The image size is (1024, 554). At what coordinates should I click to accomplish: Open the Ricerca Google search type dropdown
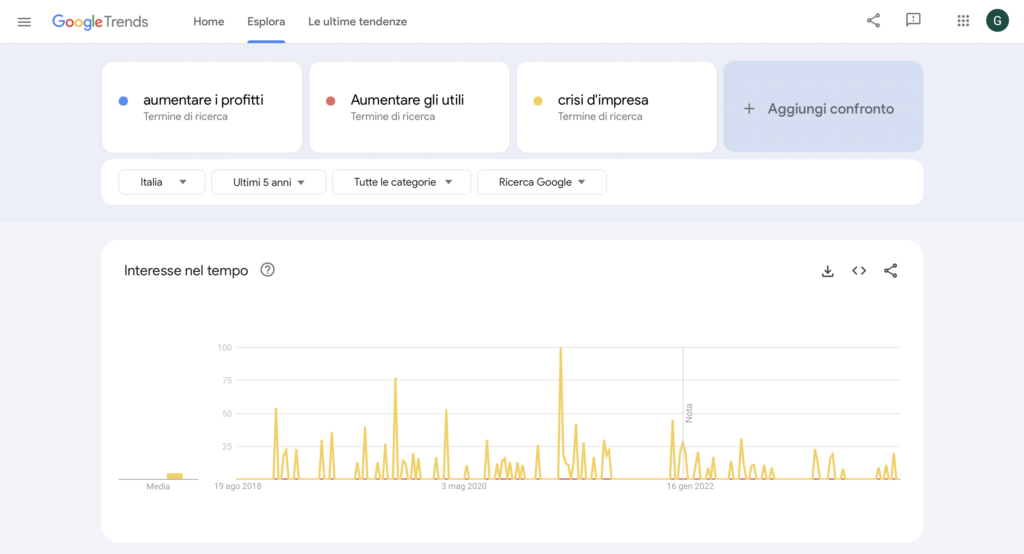[x=541, y=182]
